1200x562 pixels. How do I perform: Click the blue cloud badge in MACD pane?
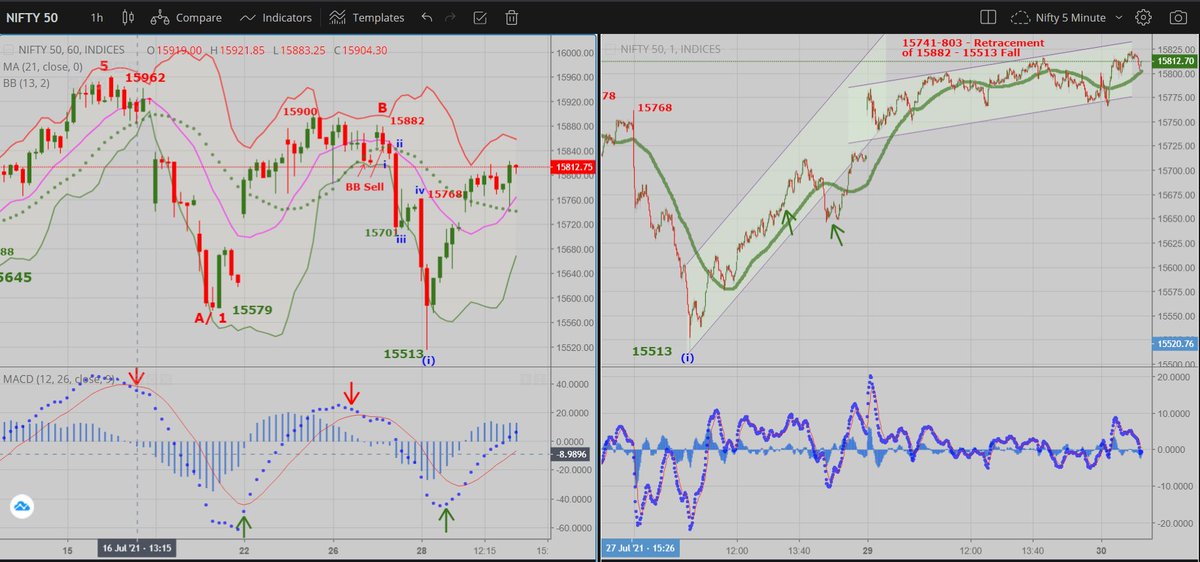[22, 507]
